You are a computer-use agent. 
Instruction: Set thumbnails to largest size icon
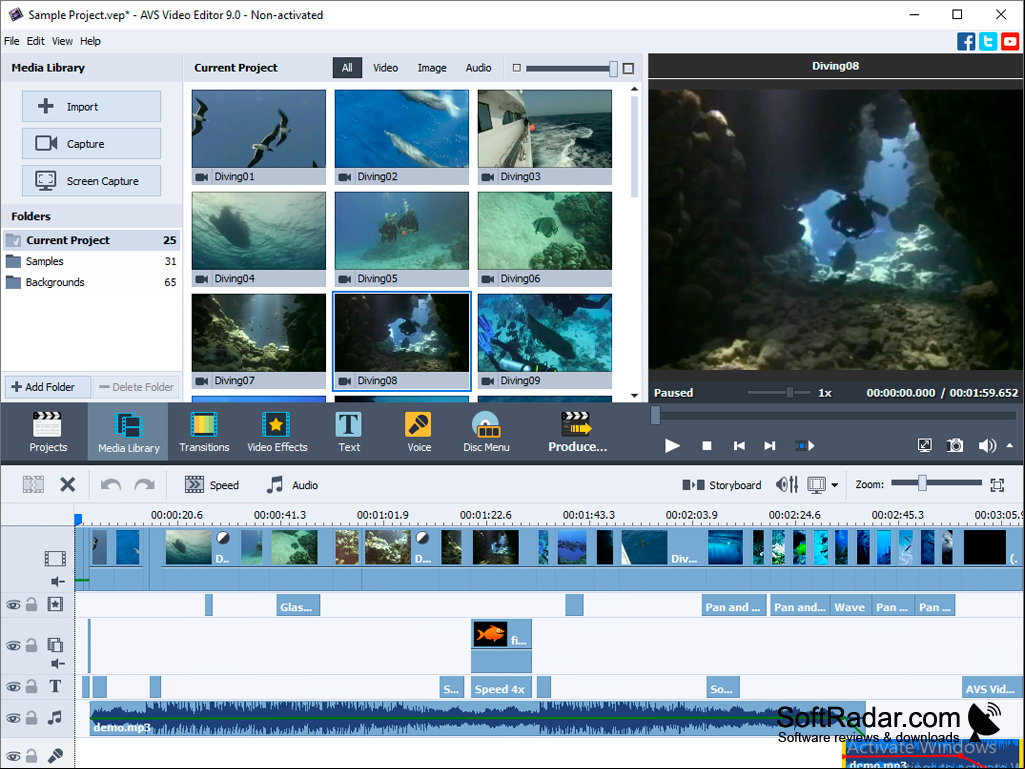[x=628, y=68]
